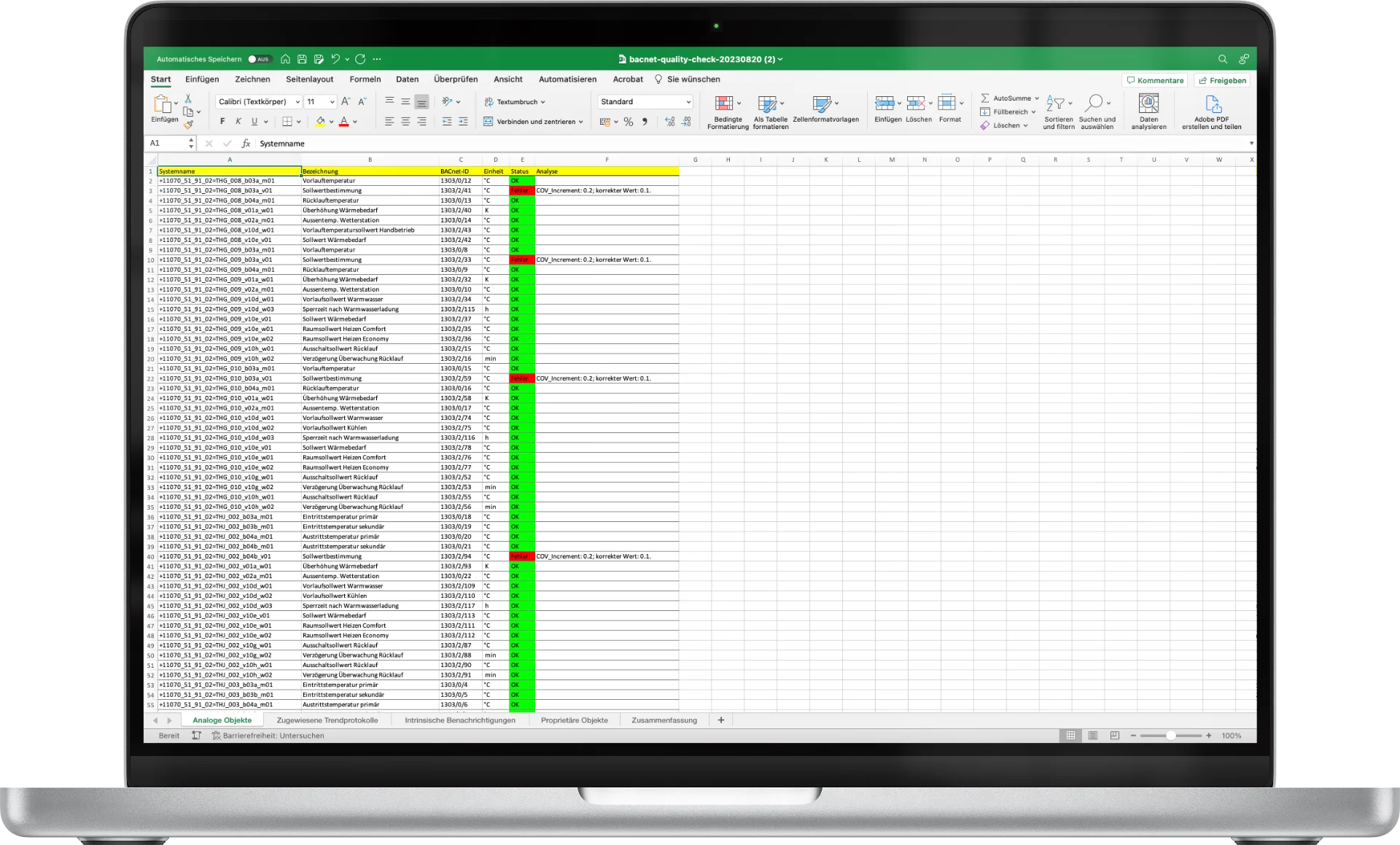Expand the formula bar with the arrow

pyautogui.click(x=1251, y=144)
